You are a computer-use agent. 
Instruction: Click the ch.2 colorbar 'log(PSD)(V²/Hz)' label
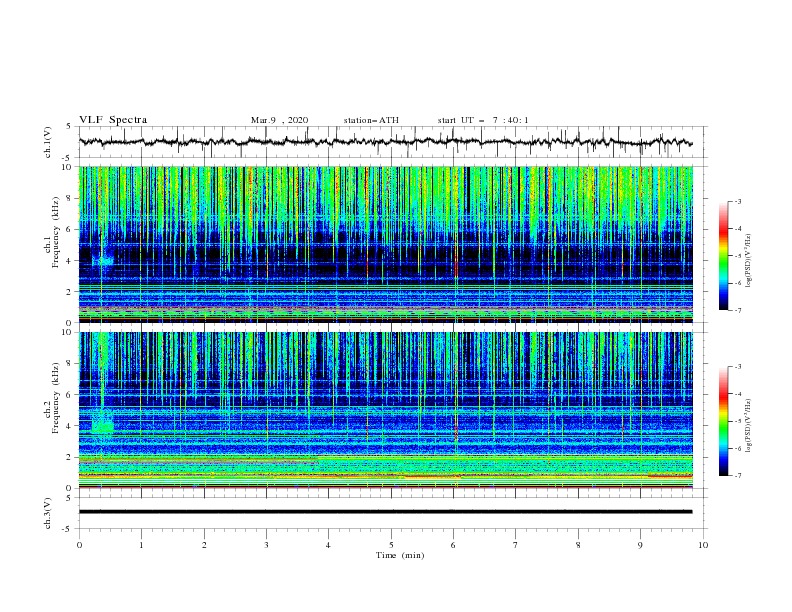pos(749,425)
